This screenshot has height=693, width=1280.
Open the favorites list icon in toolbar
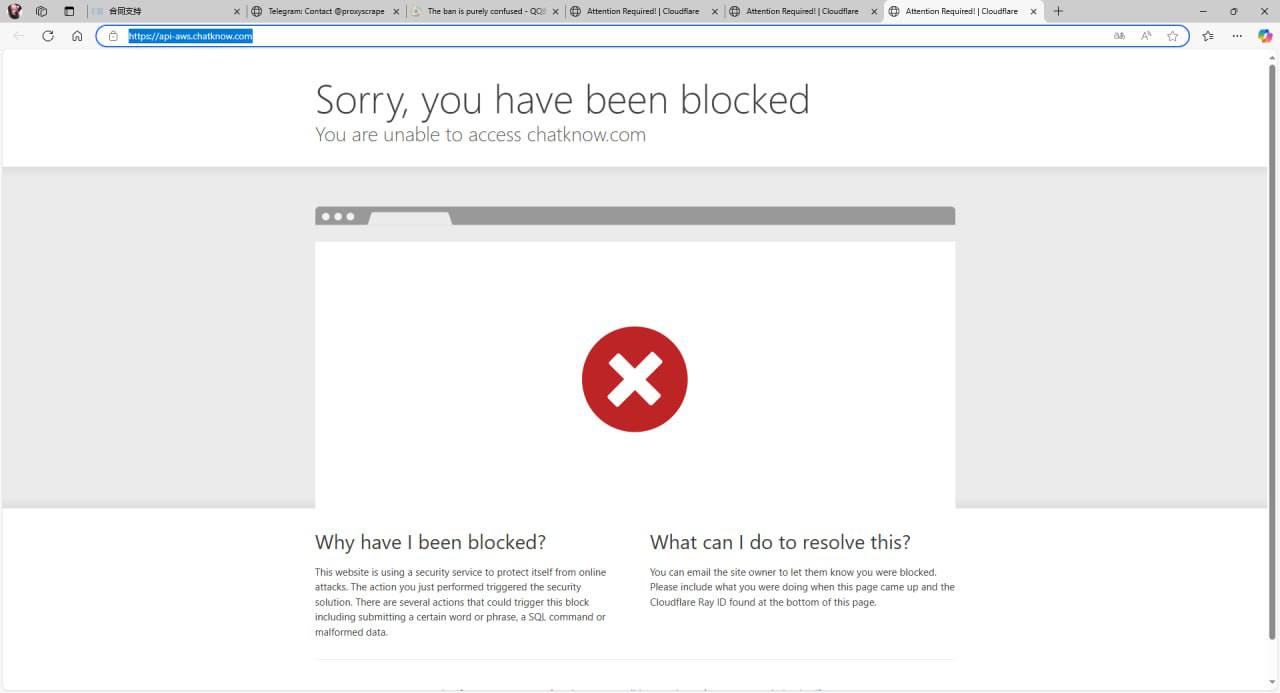point(1208,36)
